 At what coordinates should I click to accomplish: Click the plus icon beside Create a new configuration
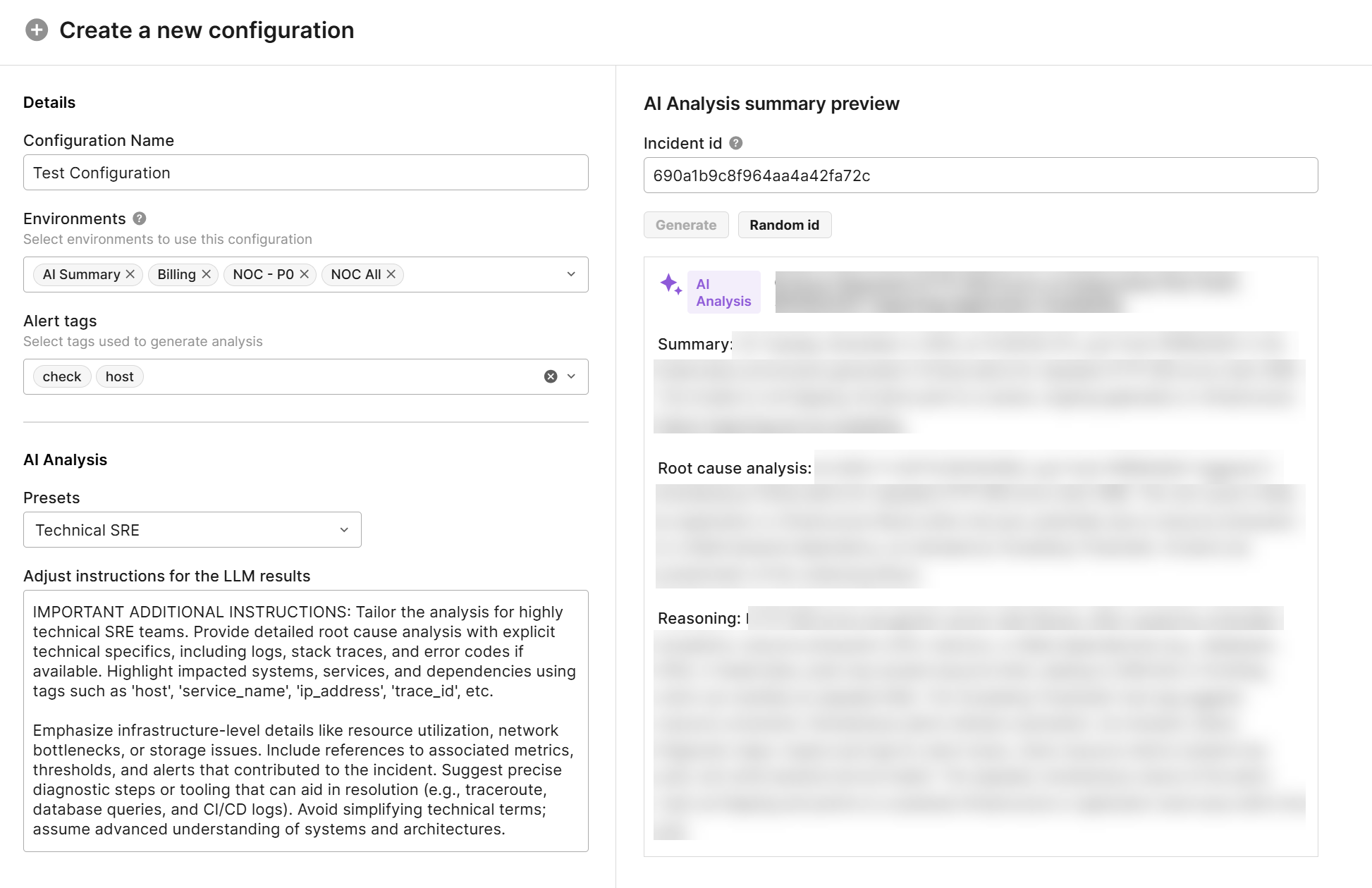pyautogui.click(x=37, y=30)
